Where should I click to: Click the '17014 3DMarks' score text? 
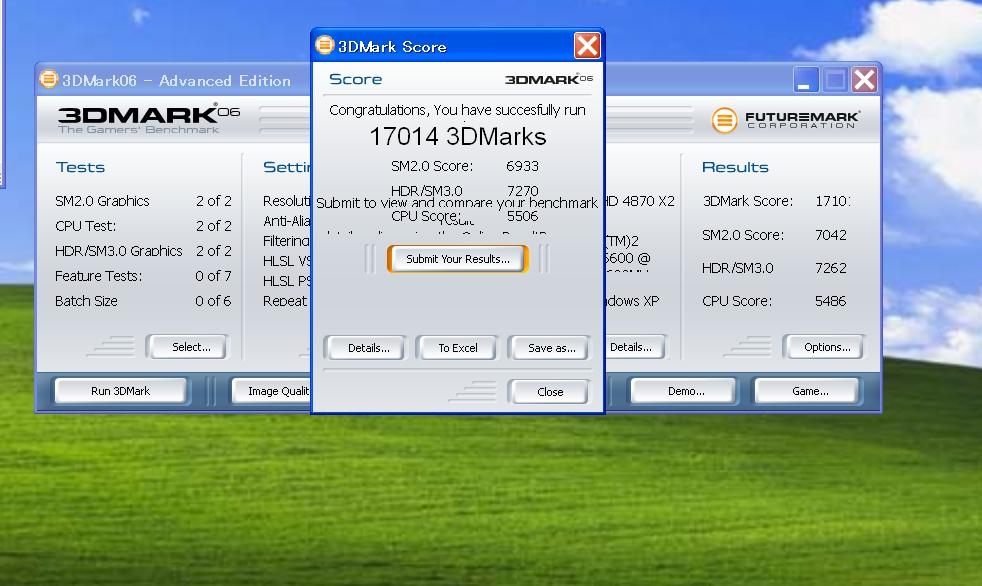[x=458, y=137]
